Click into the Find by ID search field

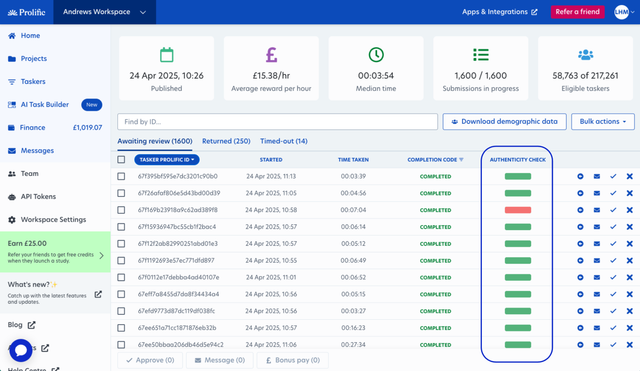point(278,122)
